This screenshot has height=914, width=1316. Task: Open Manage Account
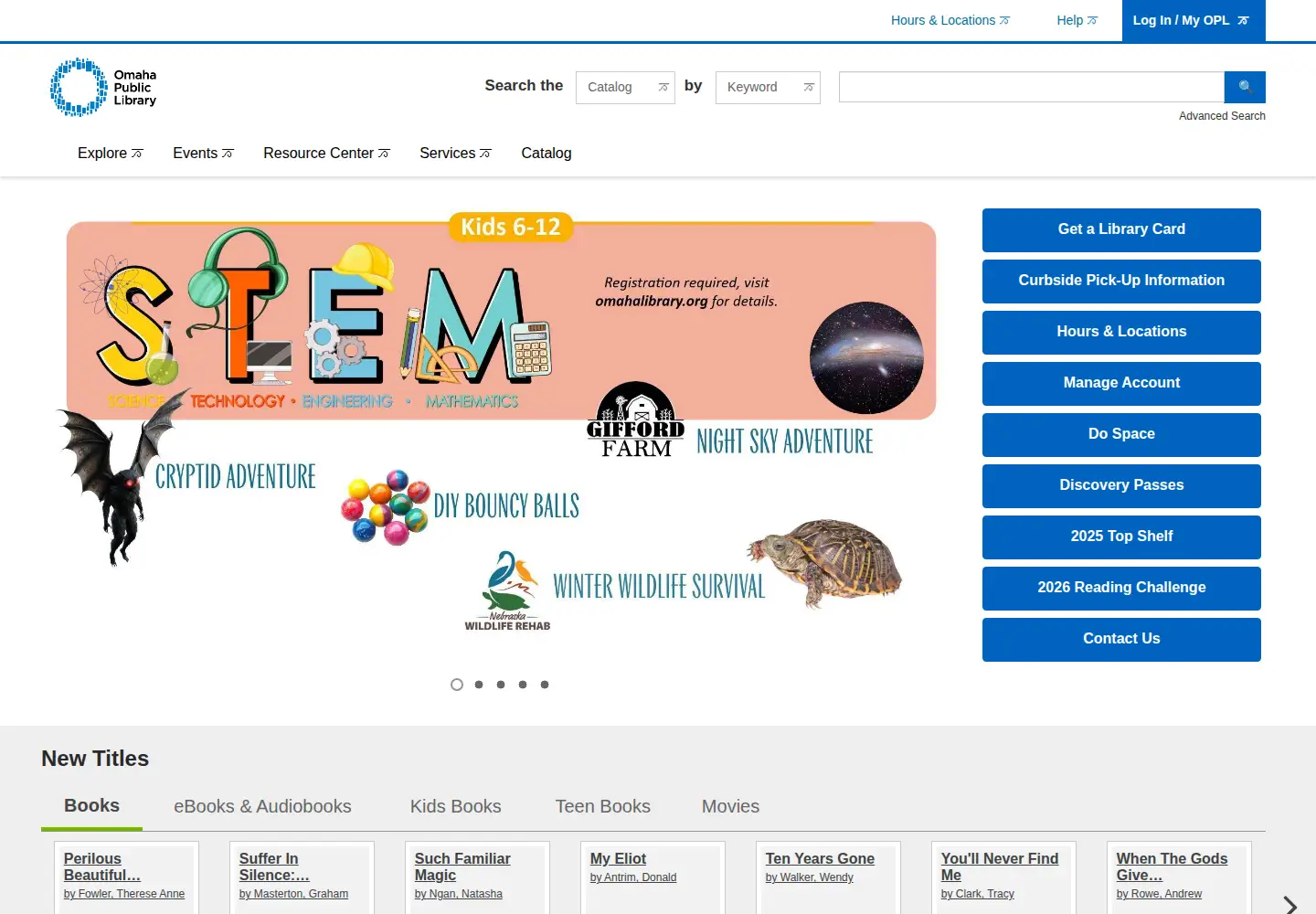tap(1121, 384)
